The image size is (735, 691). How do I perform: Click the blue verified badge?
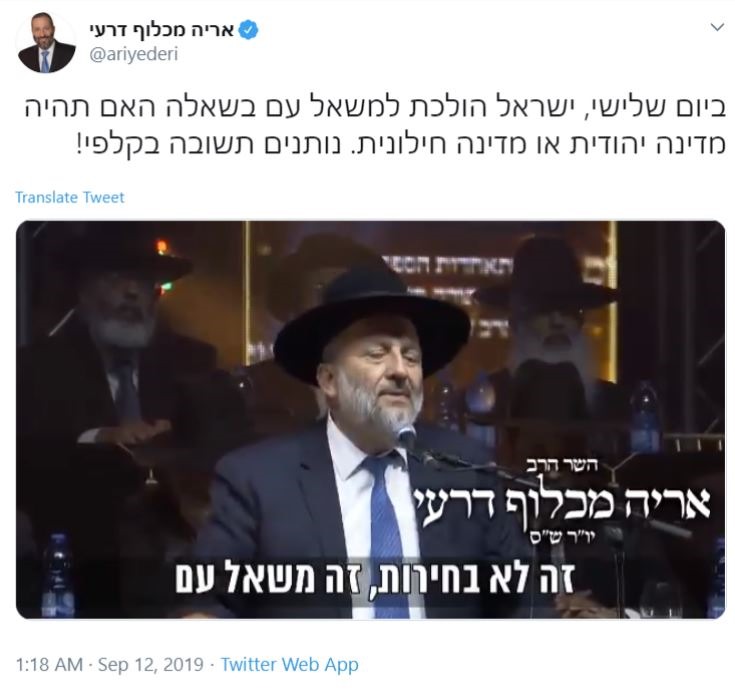point(249,30)
